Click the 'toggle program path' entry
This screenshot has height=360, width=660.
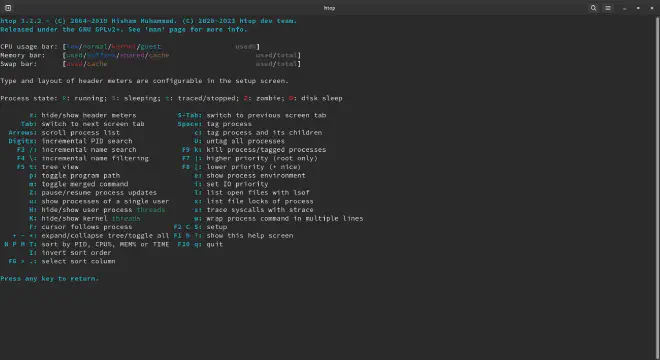coord(80,175)
